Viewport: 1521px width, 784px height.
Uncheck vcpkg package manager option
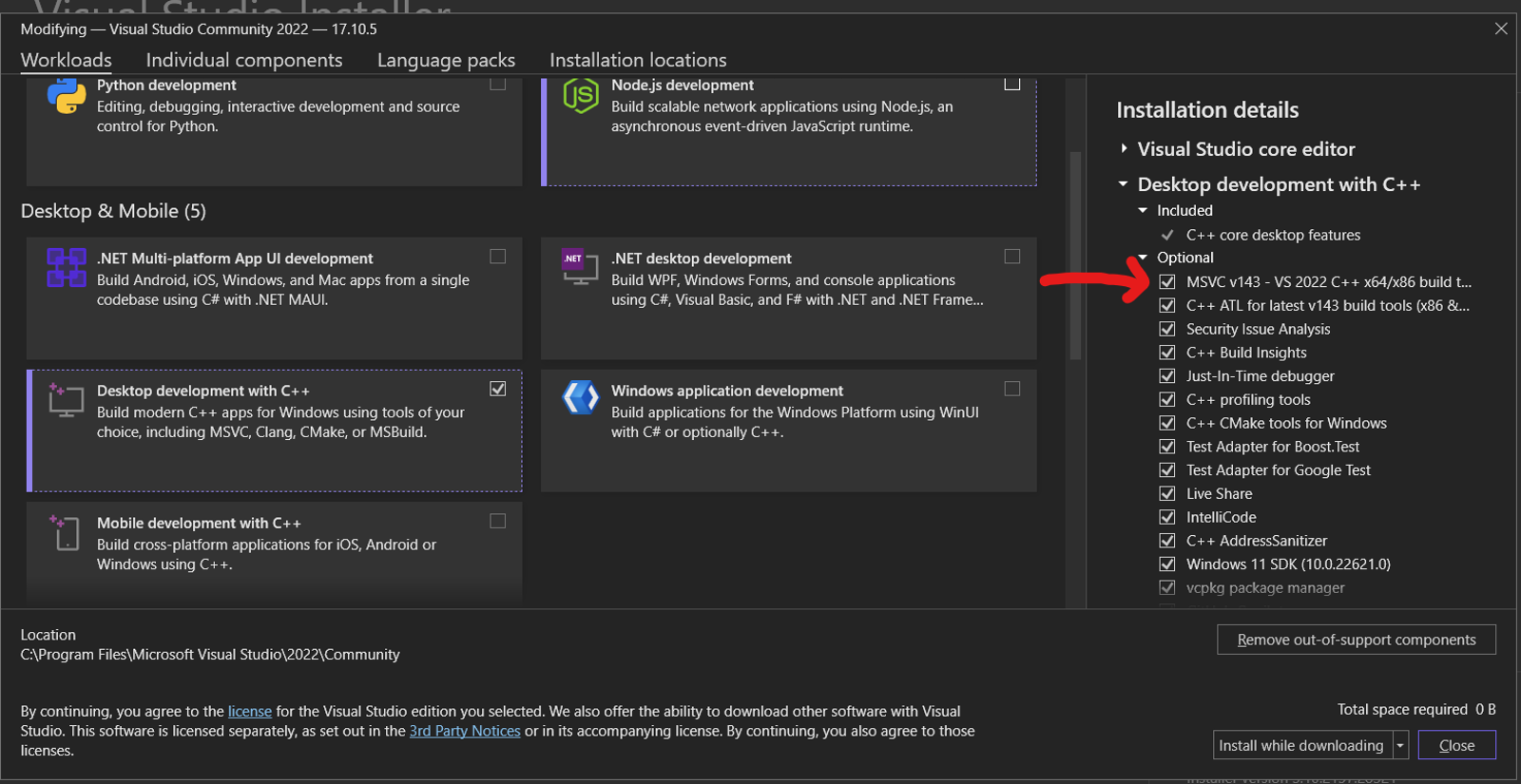pos(1167,588)
